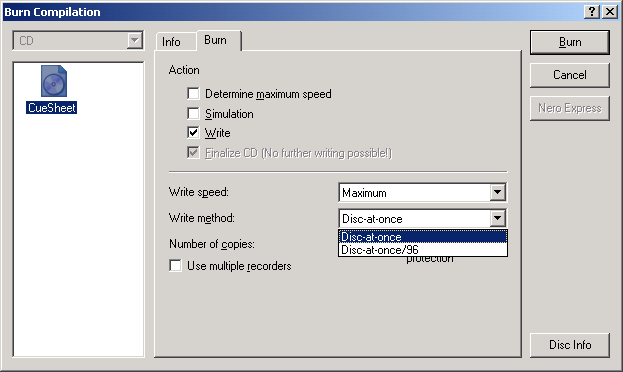Viewport: 623px width, 372px height.
Task: Enable Use multiple recorders
Action: click(175, 265)
